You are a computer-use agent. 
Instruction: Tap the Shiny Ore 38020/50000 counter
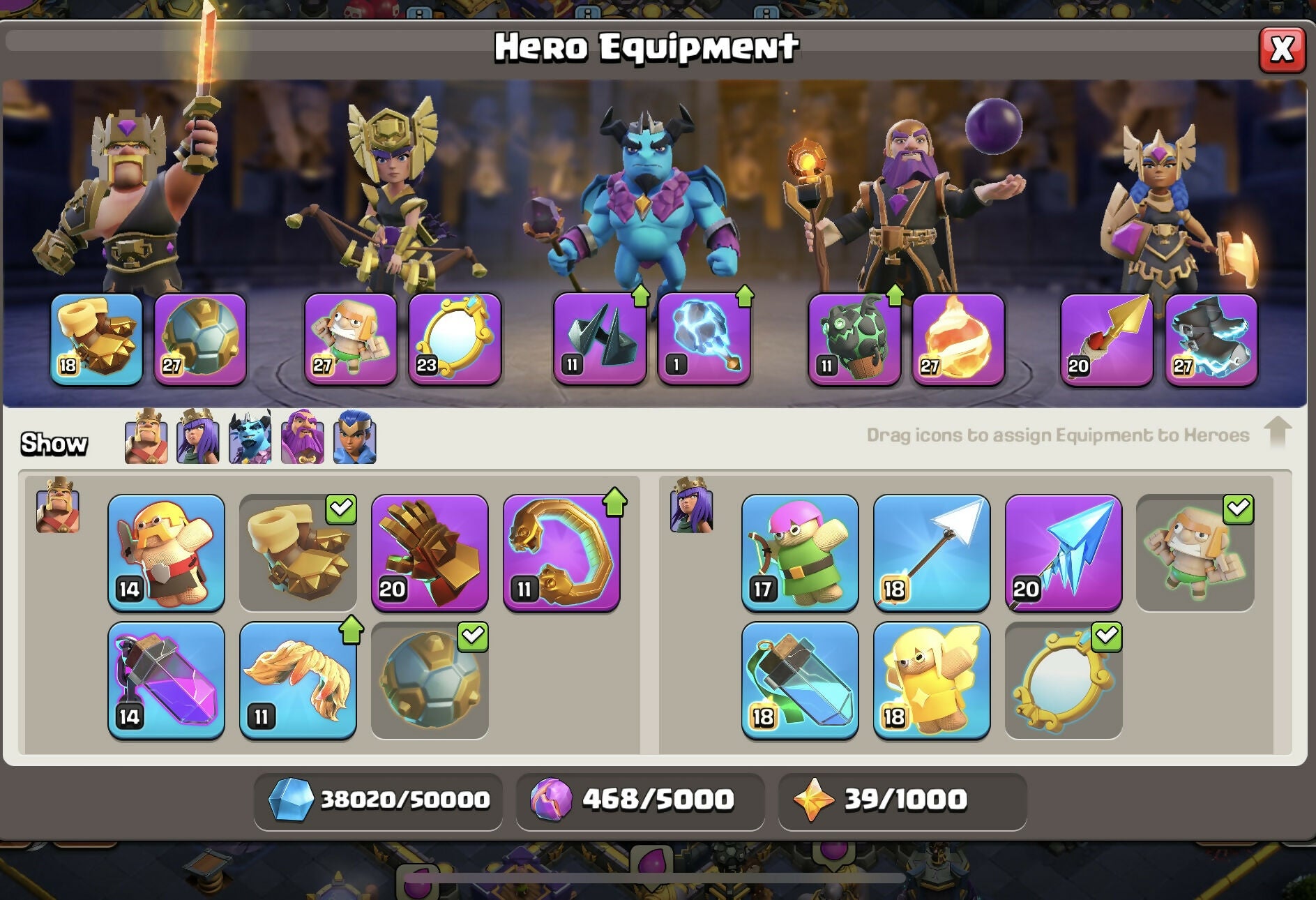pos(379,800)
